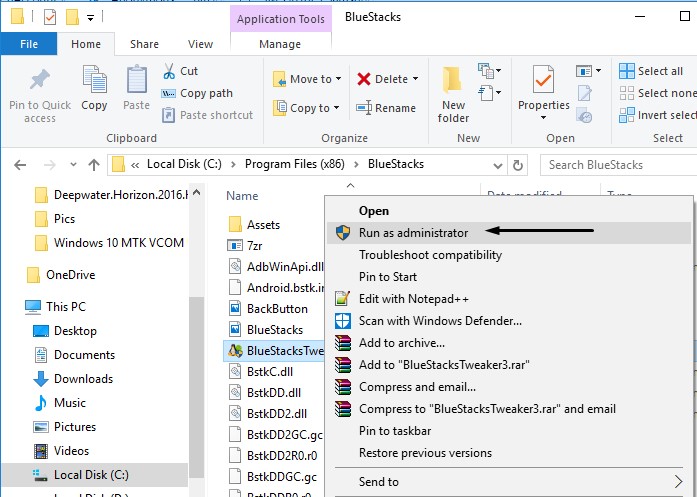Click Open in context menu
This screenshot has width=697, height=497.
pyautogui.click(x=509, y=211)
